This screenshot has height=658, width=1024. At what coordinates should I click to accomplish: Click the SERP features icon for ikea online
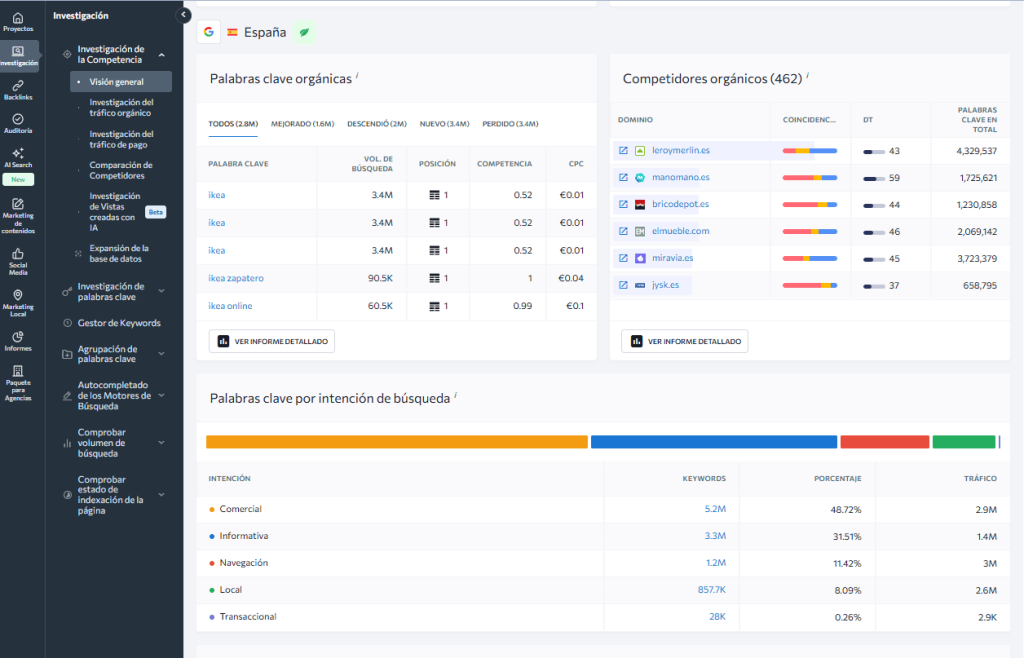pyautogui.click(x=434, y=306)
